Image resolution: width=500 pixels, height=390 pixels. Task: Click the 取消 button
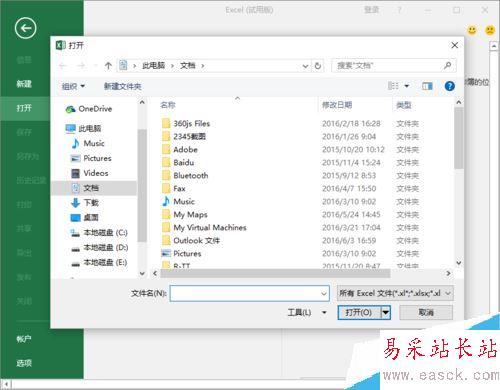coord(426,313)
